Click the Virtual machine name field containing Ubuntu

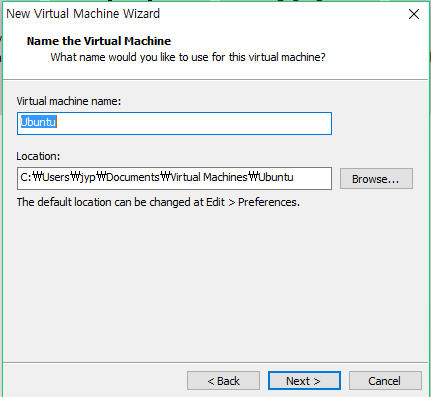click(174, 123)
